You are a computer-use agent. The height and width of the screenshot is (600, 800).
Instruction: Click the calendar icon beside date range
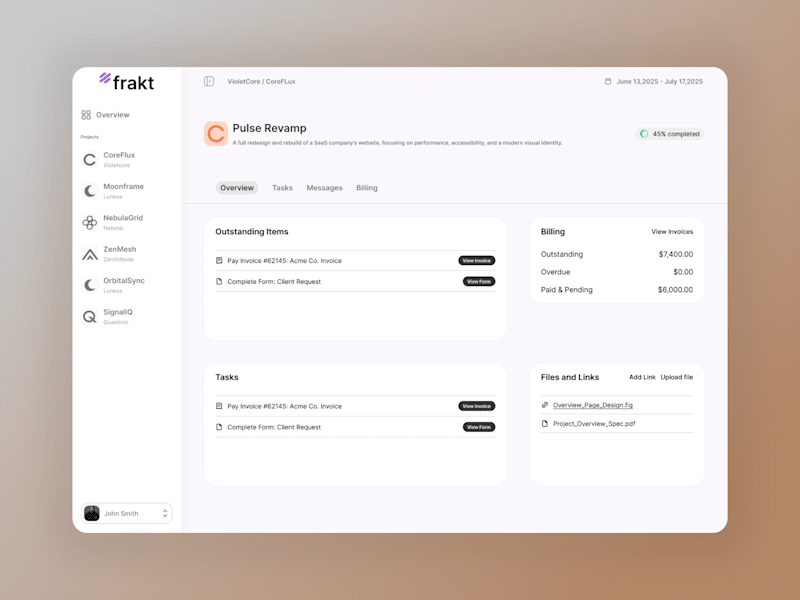click(608, 81)
